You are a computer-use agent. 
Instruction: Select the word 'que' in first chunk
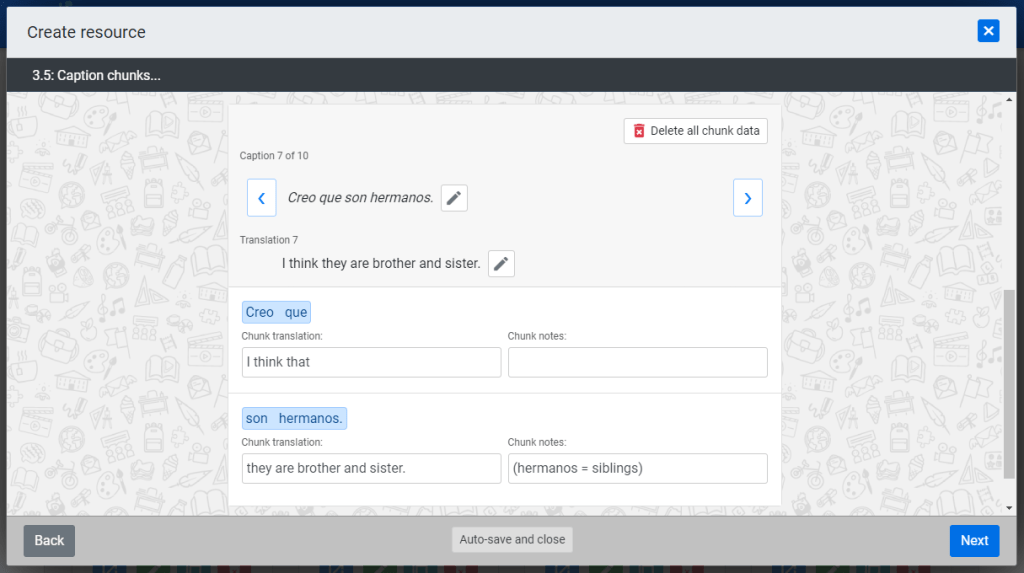(x=296, y=312)
